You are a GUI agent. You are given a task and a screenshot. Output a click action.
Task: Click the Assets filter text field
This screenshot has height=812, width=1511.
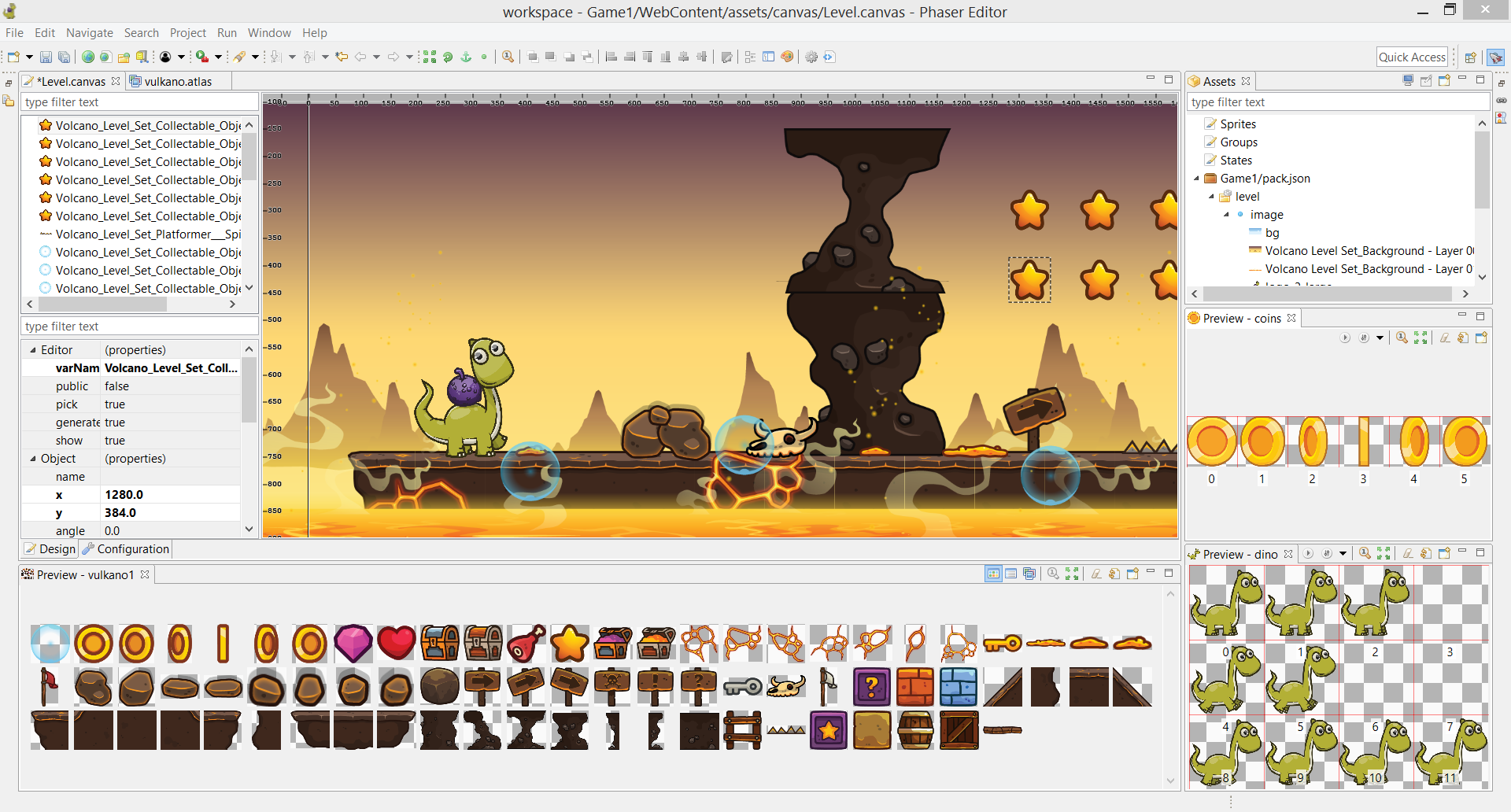tap(1338, 102)
